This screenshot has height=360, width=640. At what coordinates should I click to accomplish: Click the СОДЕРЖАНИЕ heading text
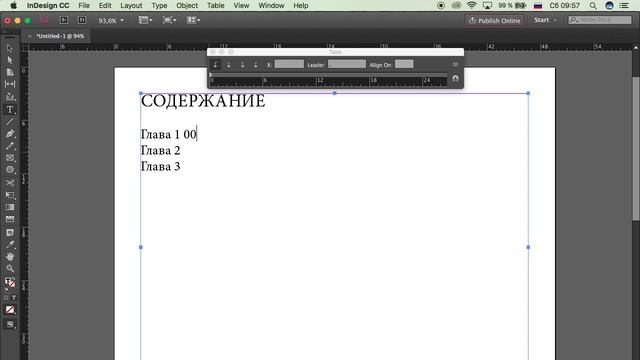click(203, 101)
